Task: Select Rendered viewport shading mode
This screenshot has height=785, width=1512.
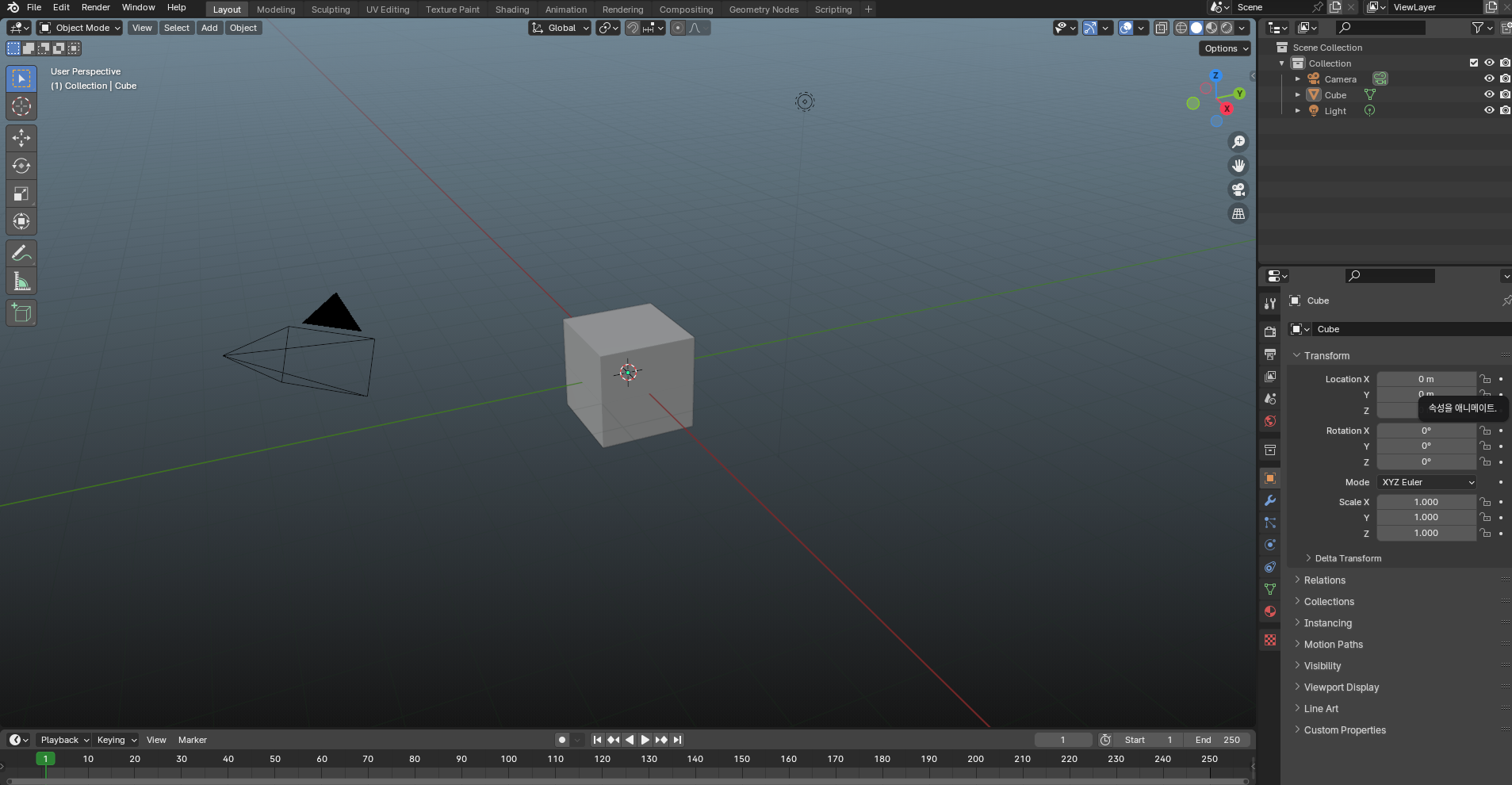Action: click(1227, 28)
